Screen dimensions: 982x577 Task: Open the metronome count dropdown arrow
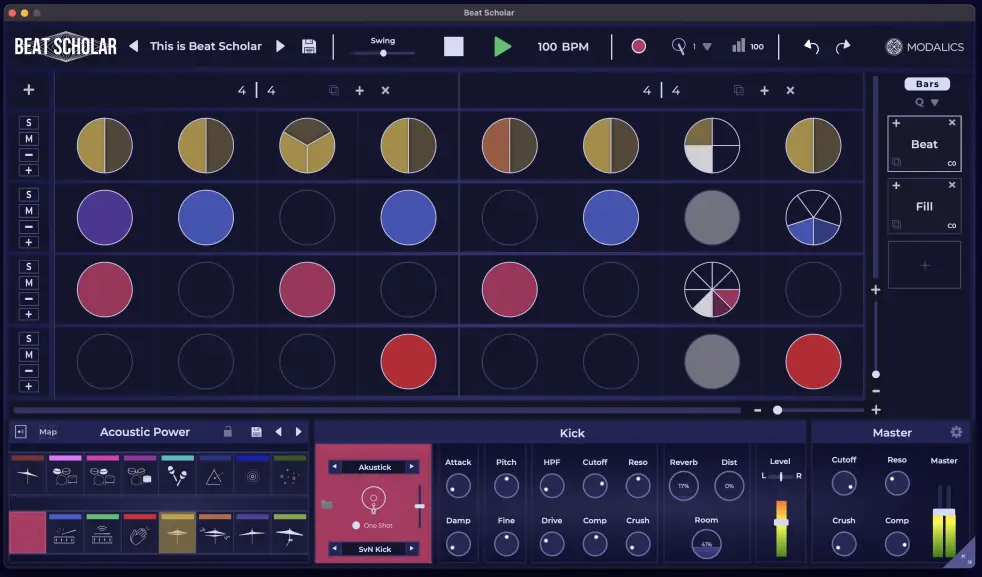click(x=707, y=47)
